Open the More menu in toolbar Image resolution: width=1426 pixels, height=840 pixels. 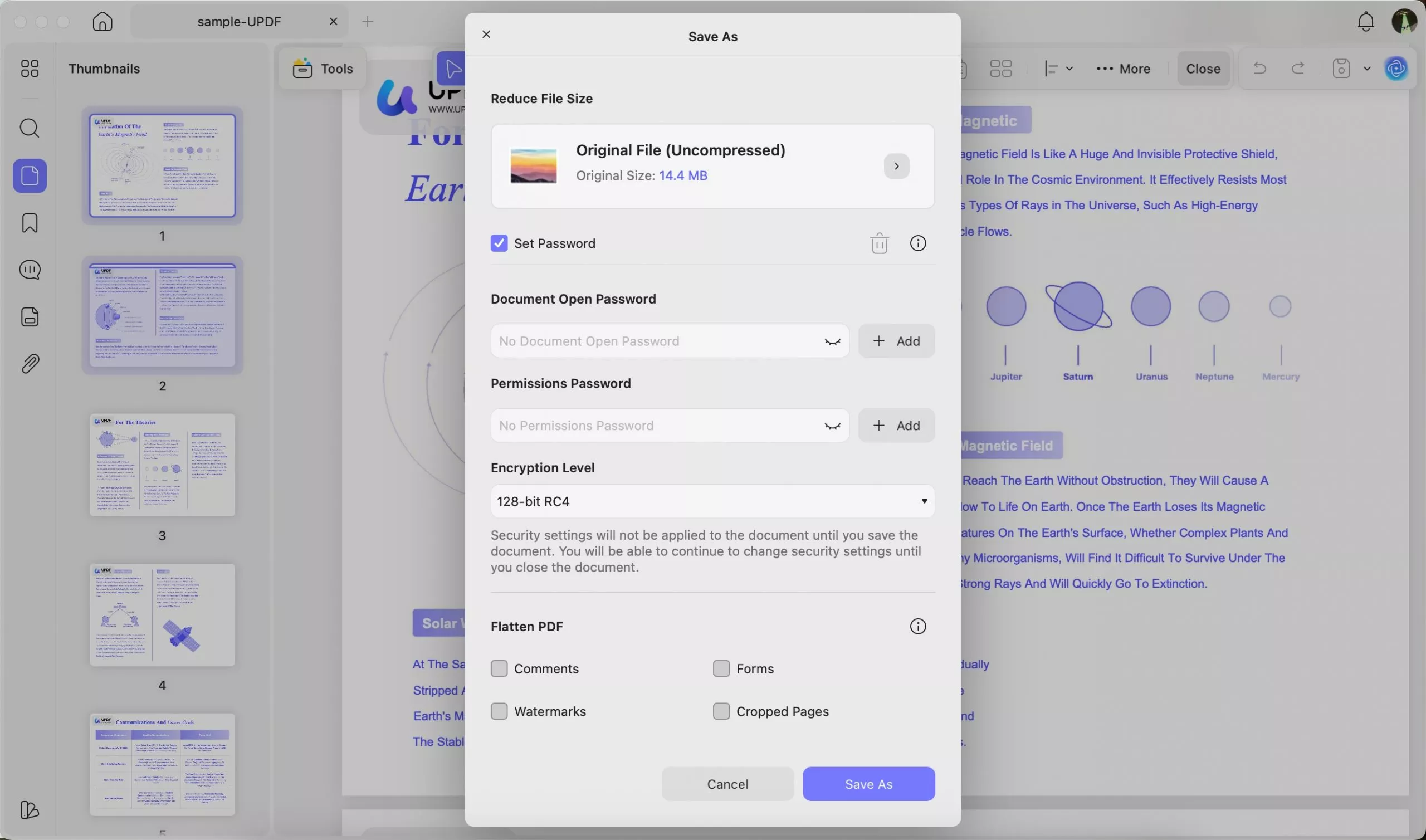(x=1124, y=69)
